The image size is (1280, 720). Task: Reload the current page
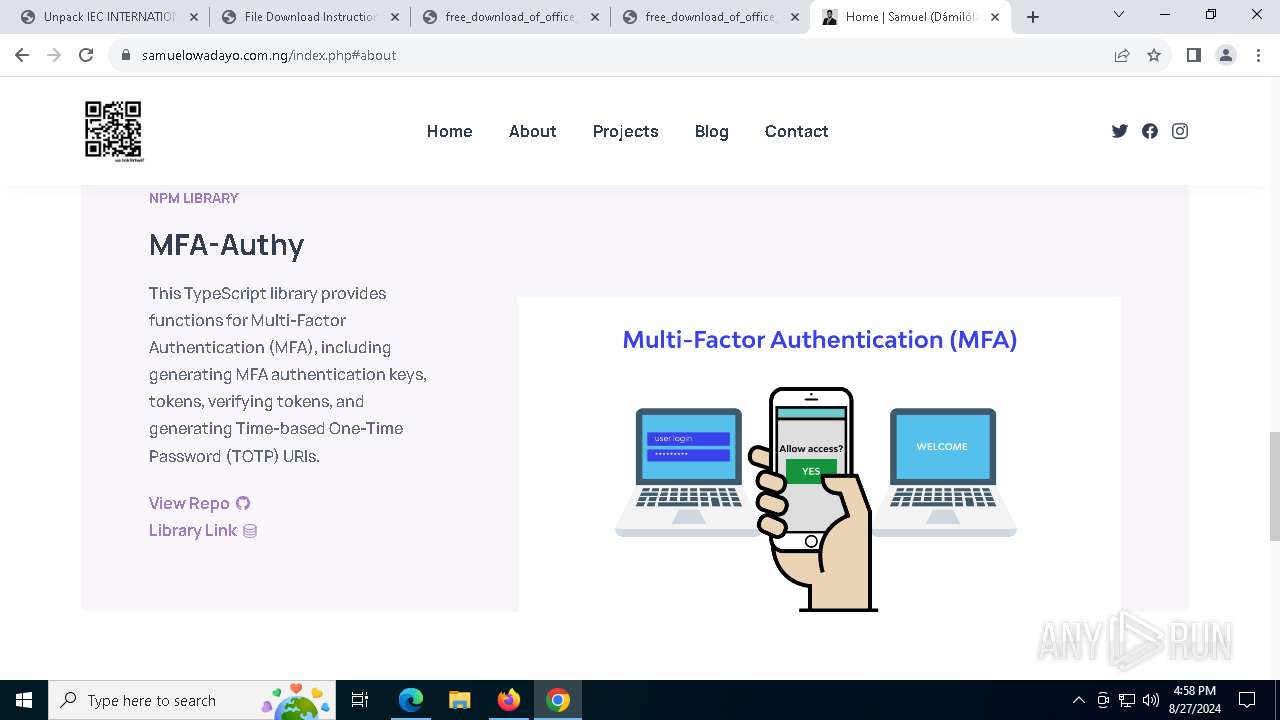86,55
